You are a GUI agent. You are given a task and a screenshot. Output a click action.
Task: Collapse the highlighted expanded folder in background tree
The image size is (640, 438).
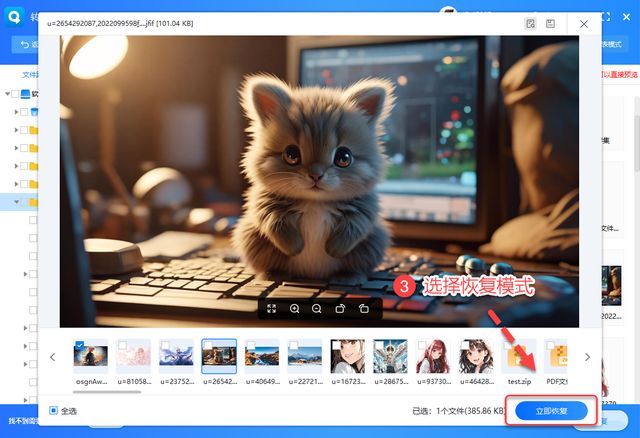pyautogui.click(x=16, y=202)
